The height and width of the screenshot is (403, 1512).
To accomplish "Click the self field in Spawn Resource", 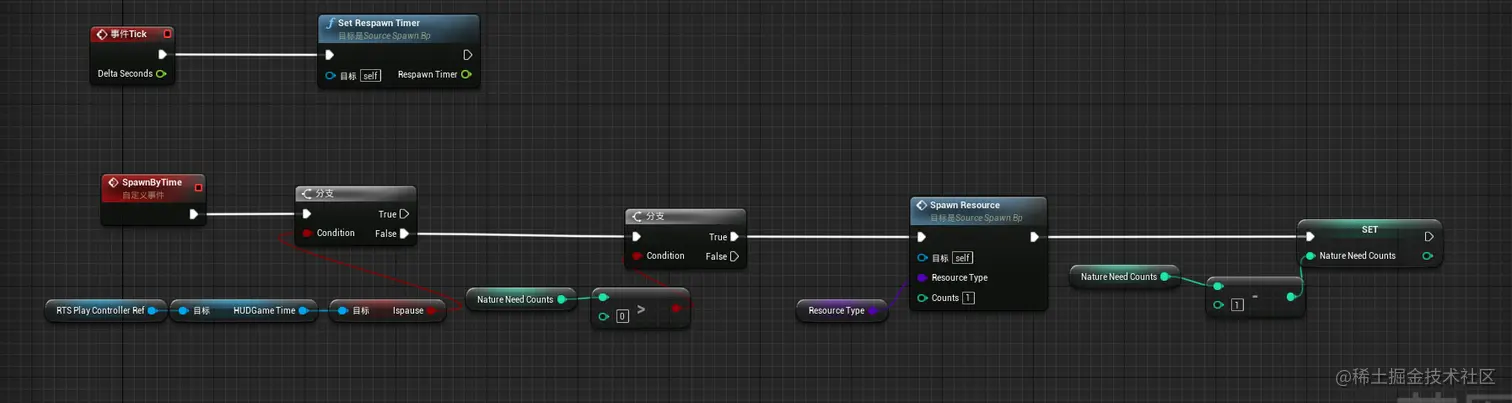I will pyautogui.click(x=962, y=258).
